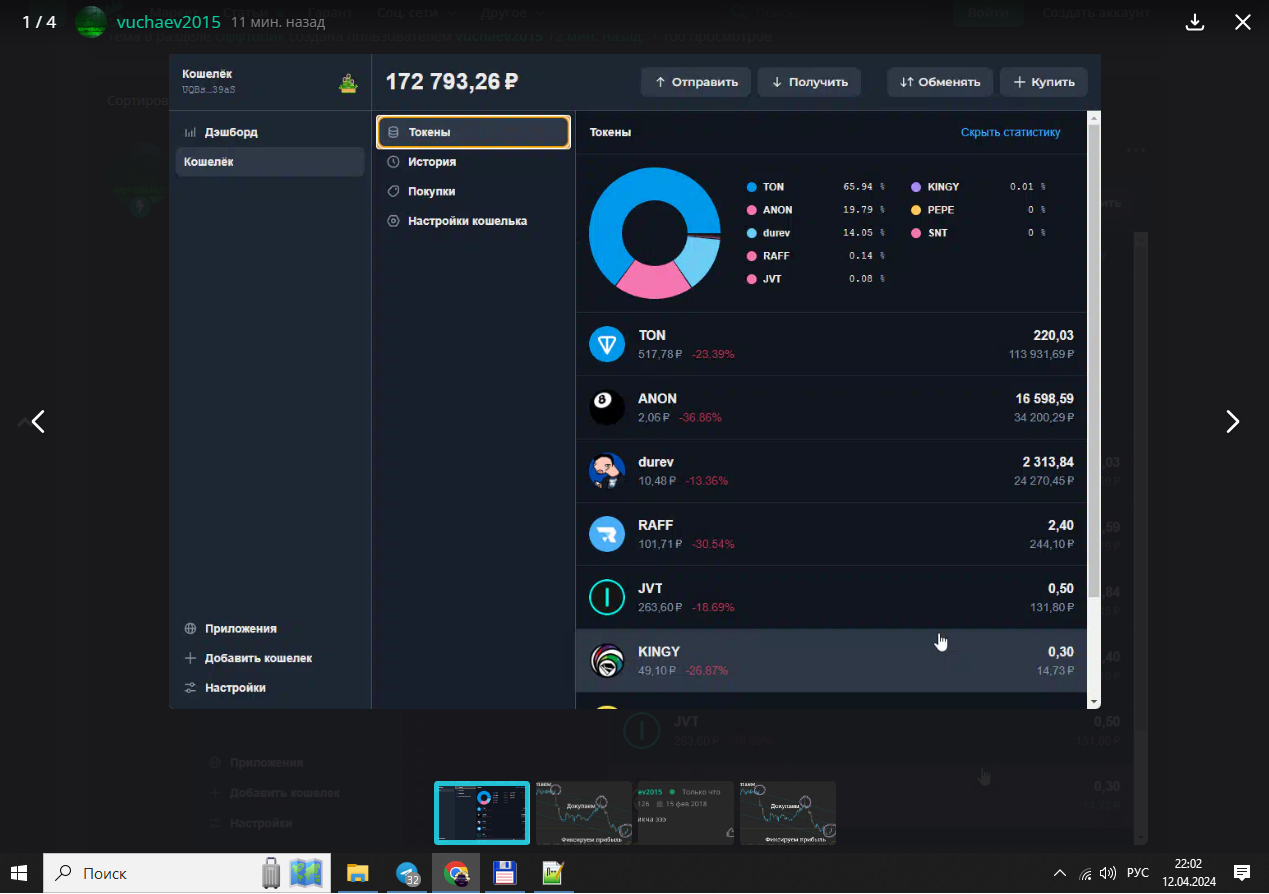
Task: Download the image with the download icon
Action: pos(1194,22)
